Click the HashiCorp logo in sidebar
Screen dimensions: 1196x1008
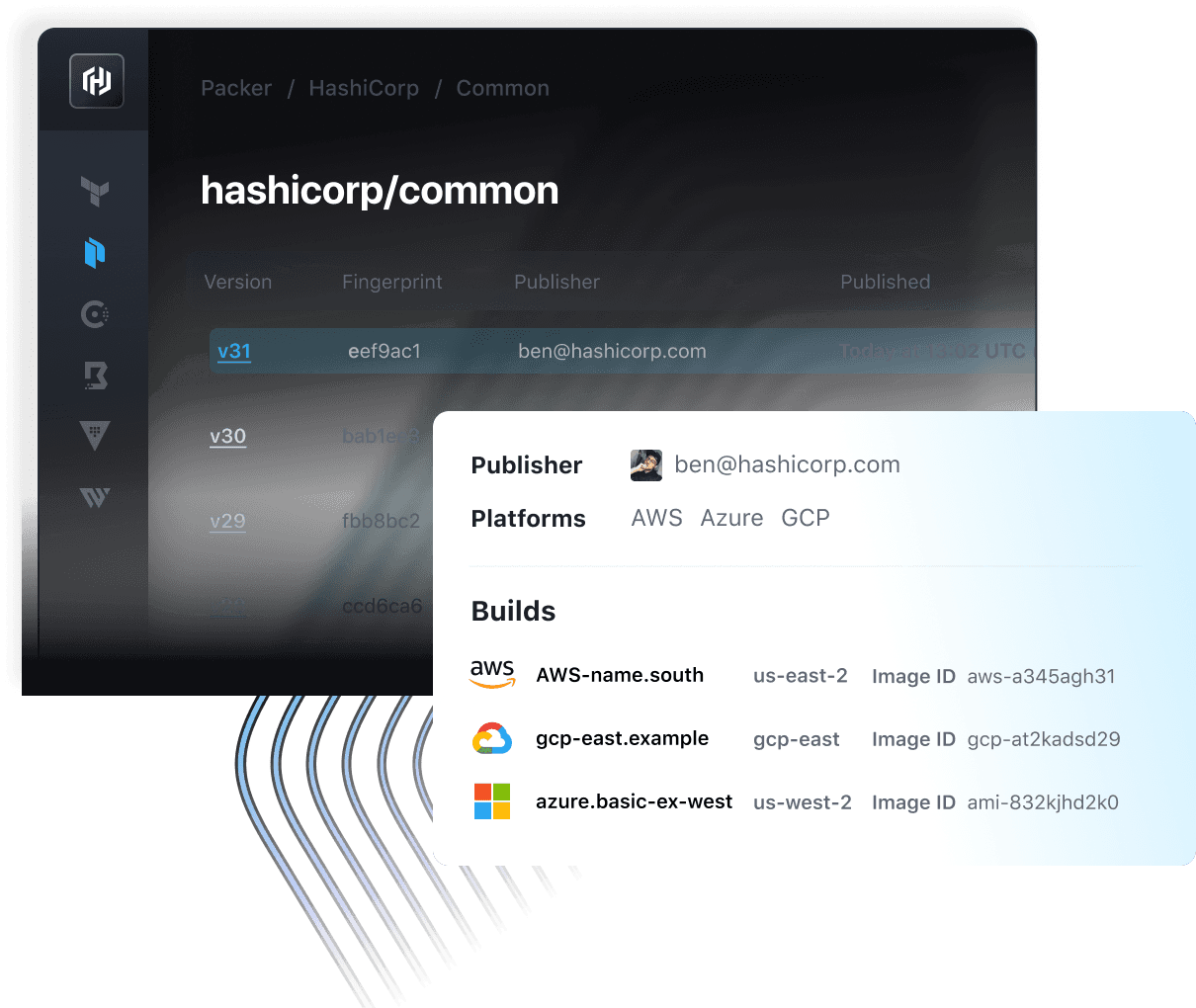click(x=96, y=81)
